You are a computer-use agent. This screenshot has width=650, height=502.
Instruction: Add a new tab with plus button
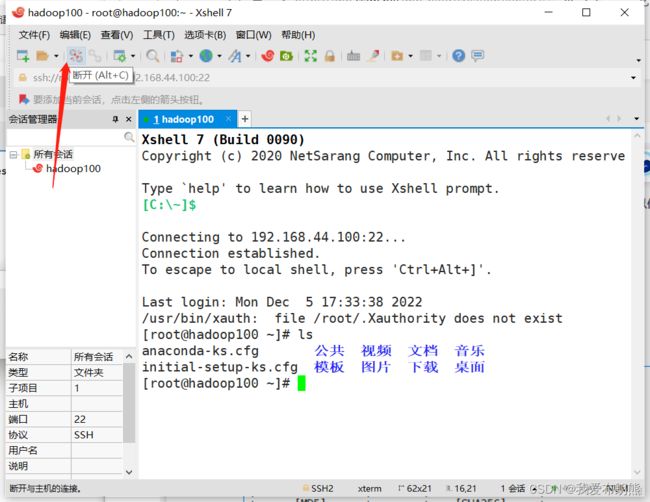tap(245, 119)
